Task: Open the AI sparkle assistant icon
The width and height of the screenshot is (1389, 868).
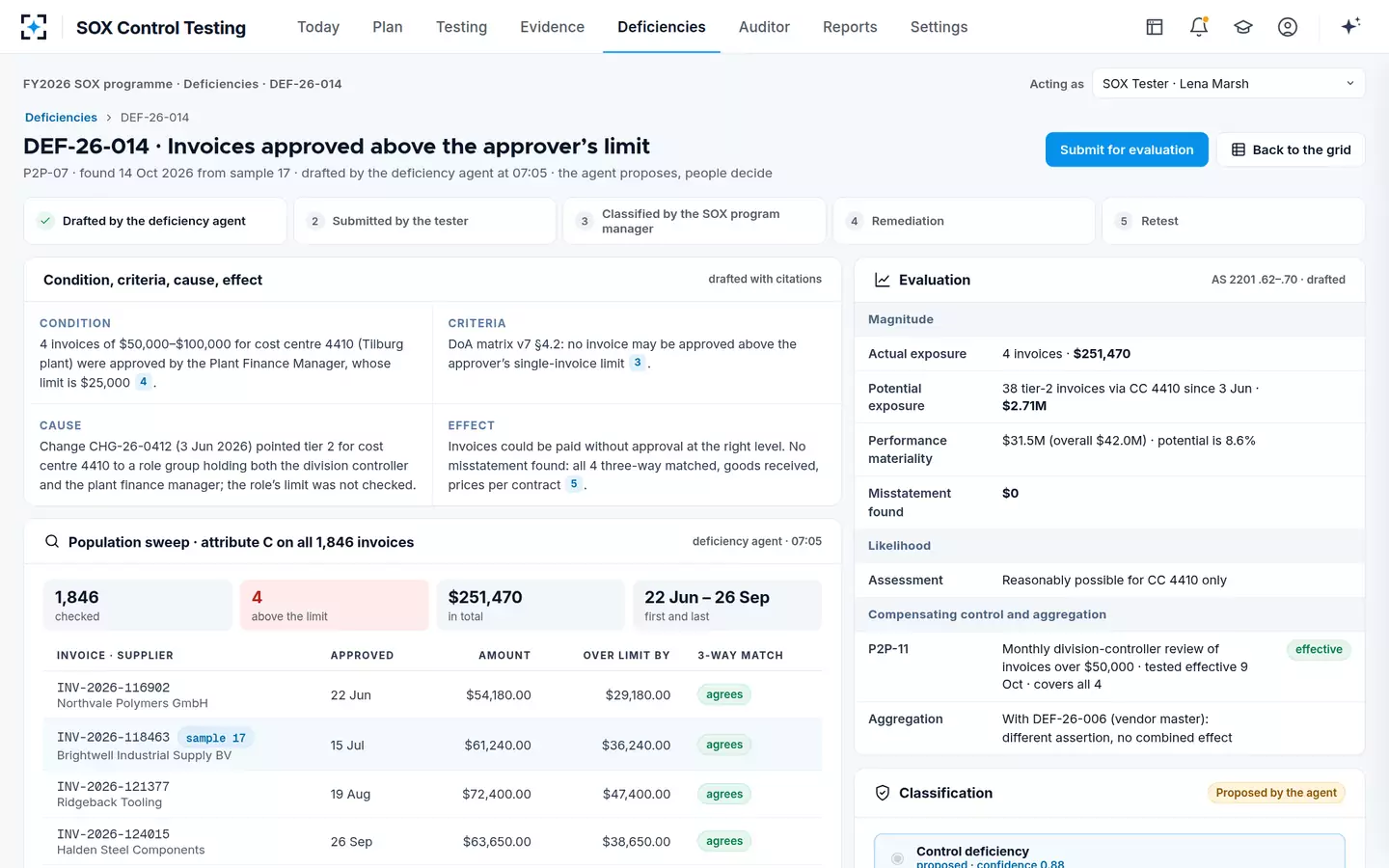Action: click(x=1350, y=26)
